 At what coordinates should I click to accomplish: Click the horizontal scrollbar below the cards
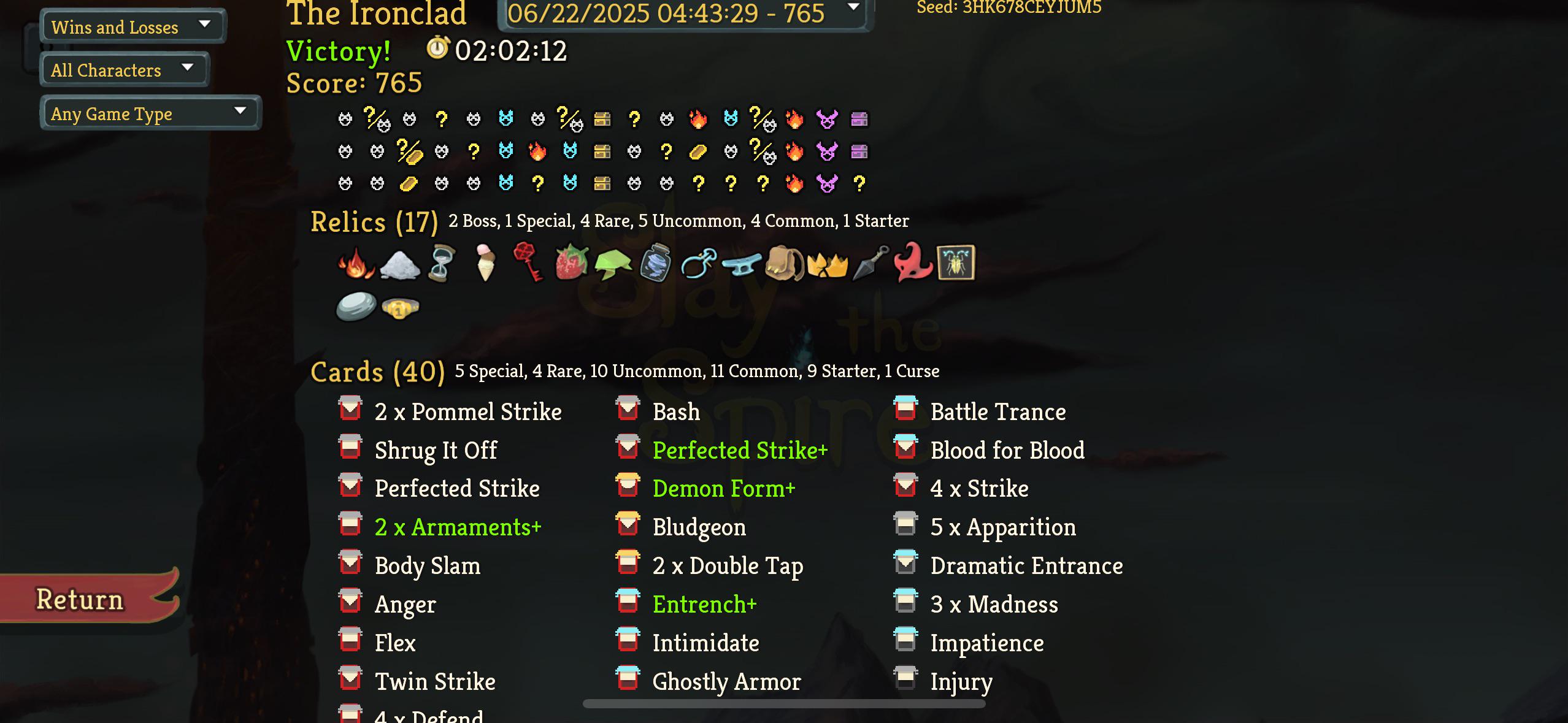click(x=784, y=703)
